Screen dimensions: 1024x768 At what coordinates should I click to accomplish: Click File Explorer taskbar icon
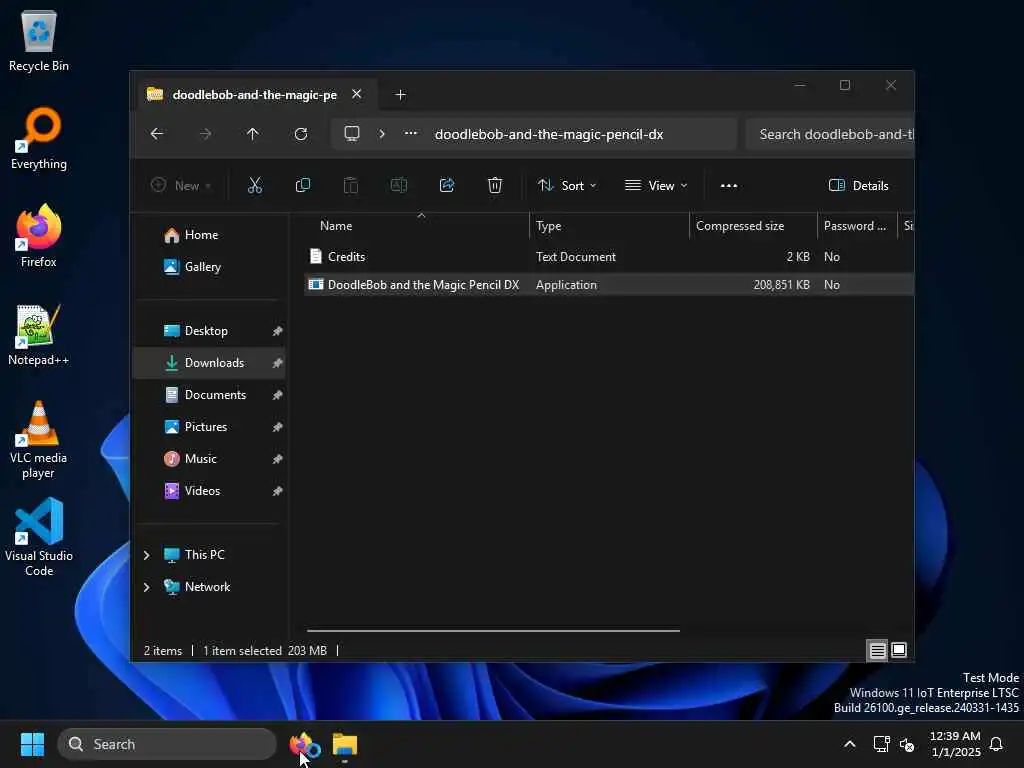pos(345,744)
